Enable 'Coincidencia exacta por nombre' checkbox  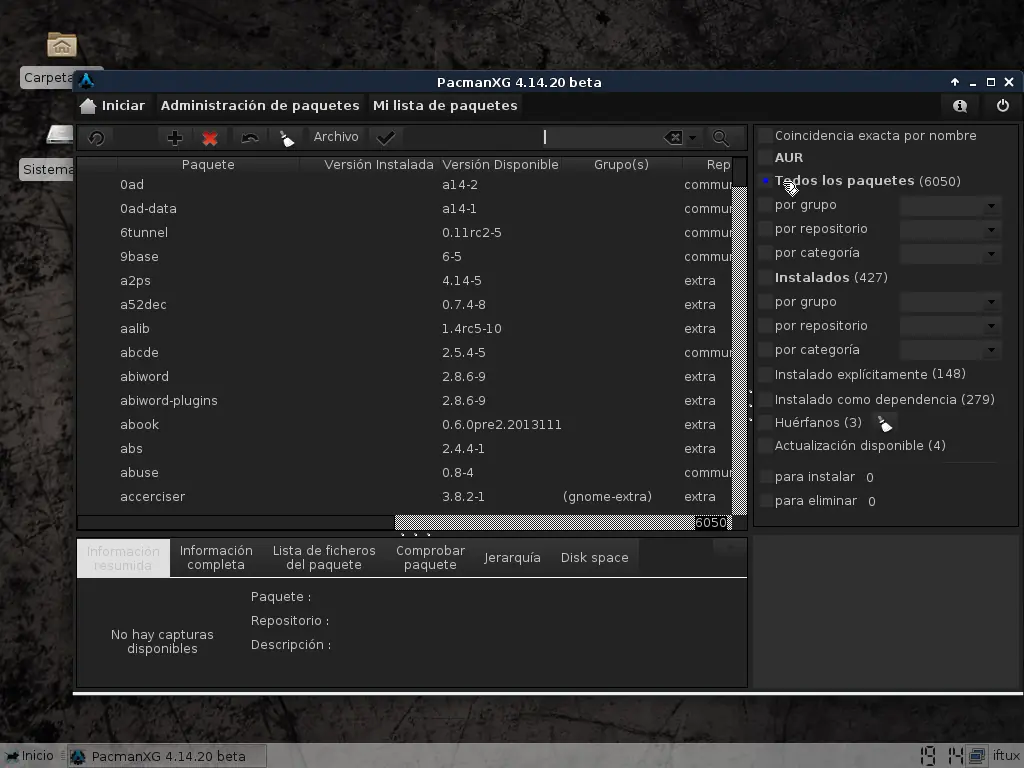(765, 136)
